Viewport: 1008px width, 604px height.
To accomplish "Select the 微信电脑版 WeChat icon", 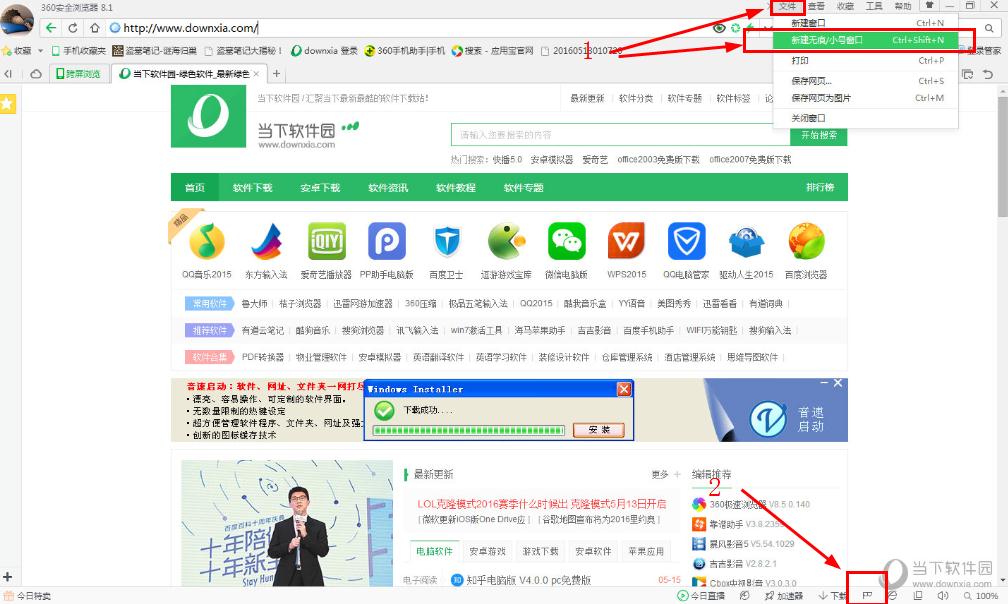I will 566,240.
